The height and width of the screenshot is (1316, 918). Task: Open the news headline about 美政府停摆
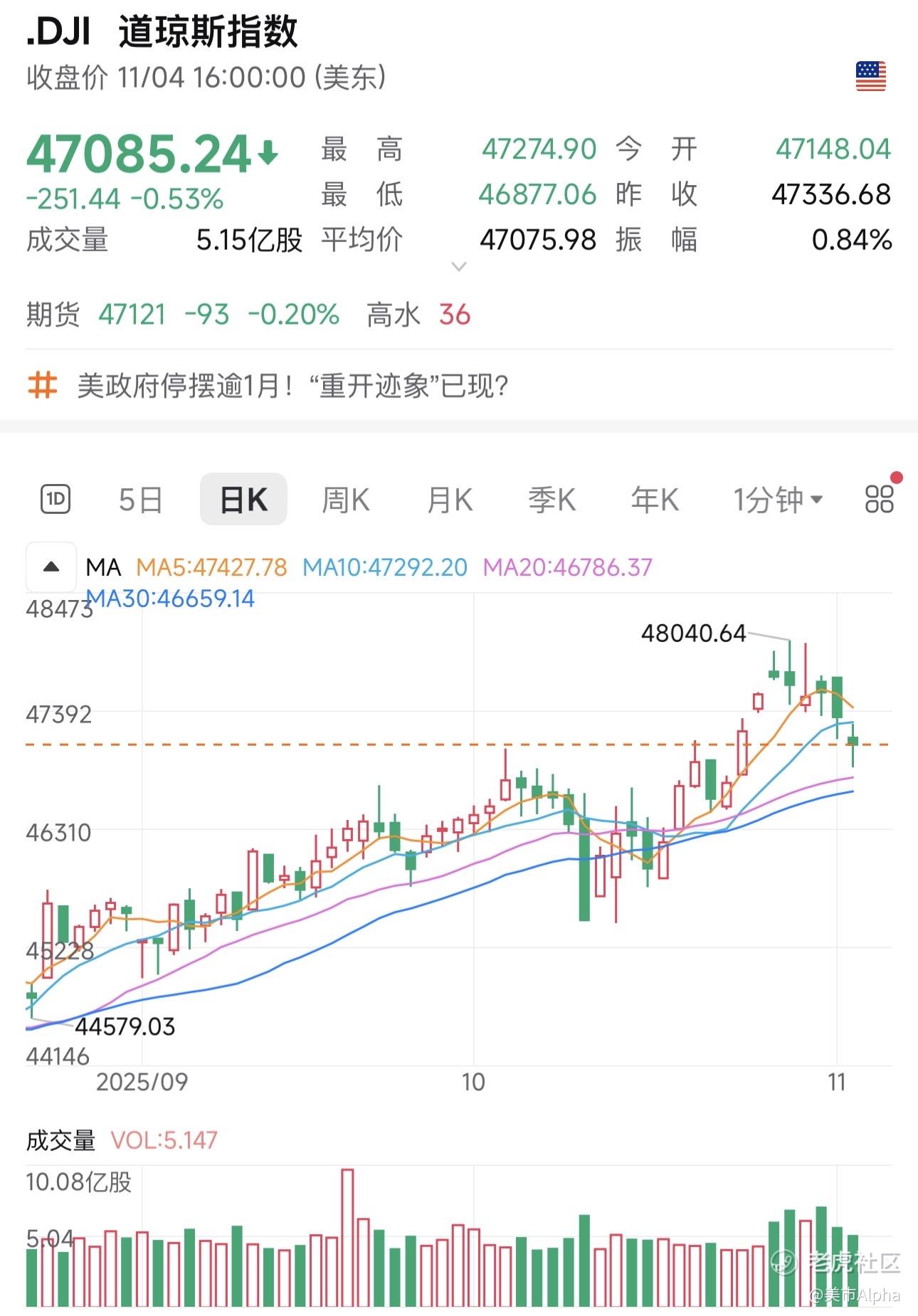pos(292,386)
